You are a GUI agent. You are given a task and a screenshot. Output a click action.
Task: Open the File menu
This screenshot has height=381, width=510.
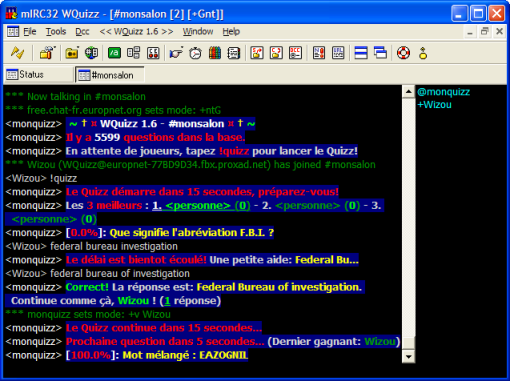pos(30,32)
